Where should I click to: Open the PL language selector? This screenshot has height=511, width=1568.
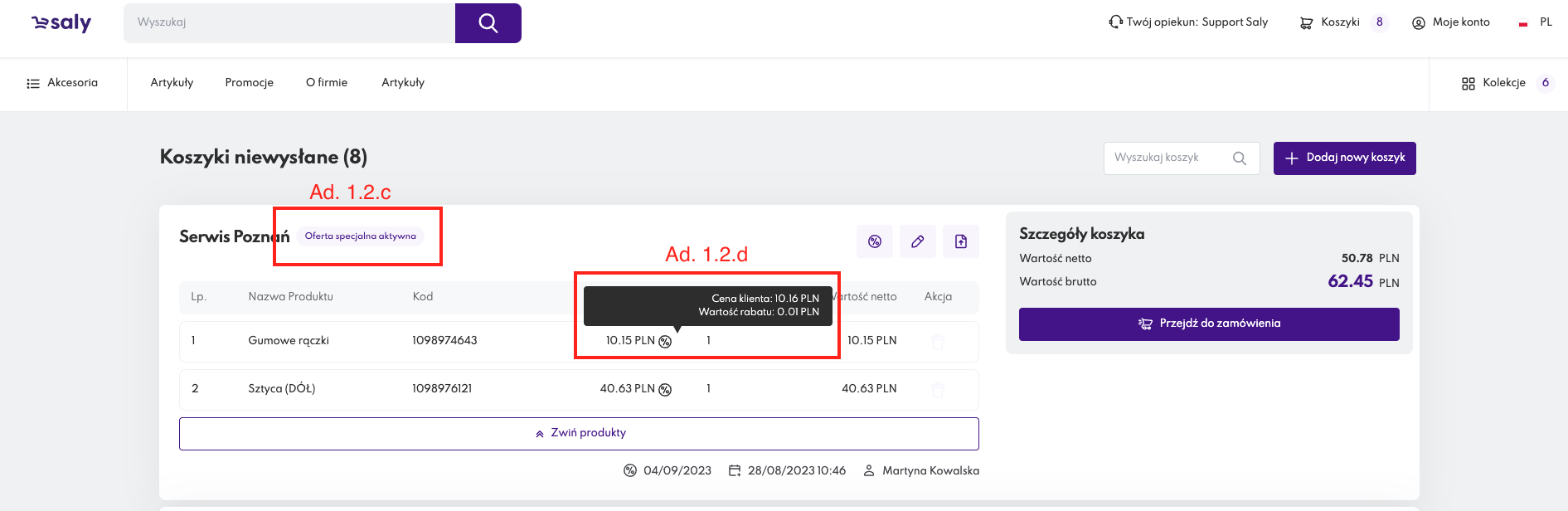(1536, 22)
